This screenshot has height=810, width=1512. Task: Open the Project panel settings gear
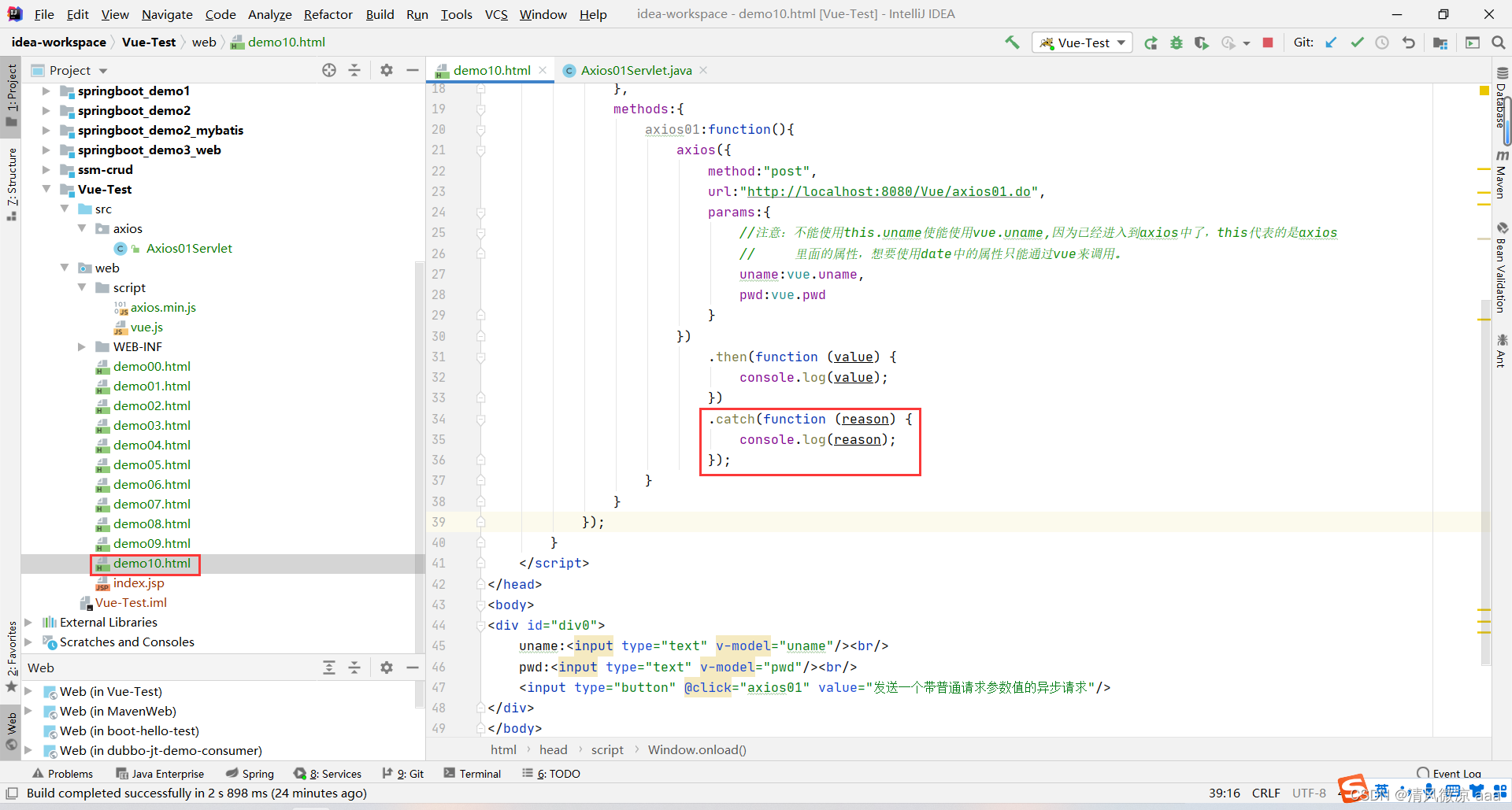[x=387, y=70]
